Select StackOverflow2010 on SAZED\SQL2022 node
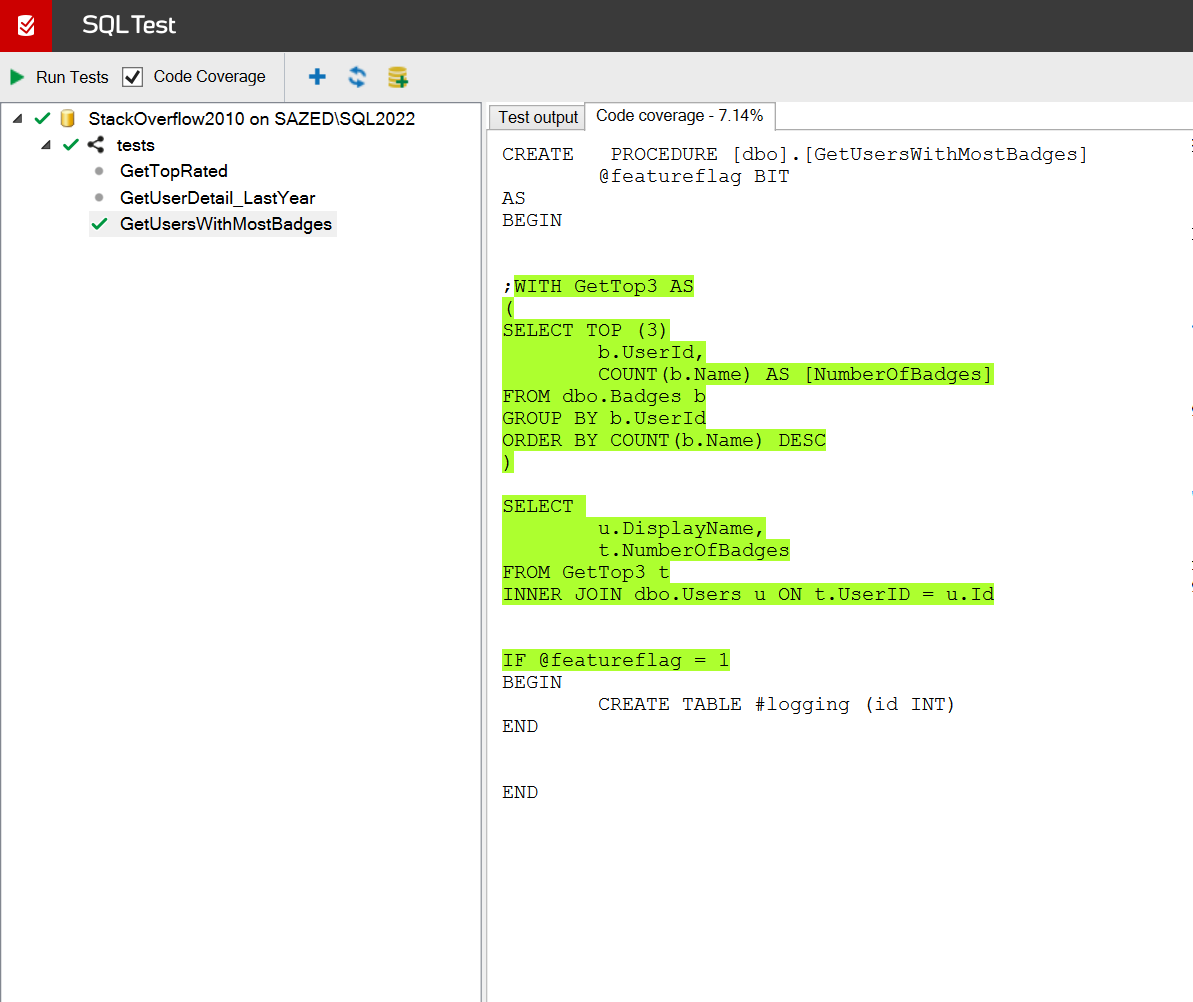 coord(252,119)
